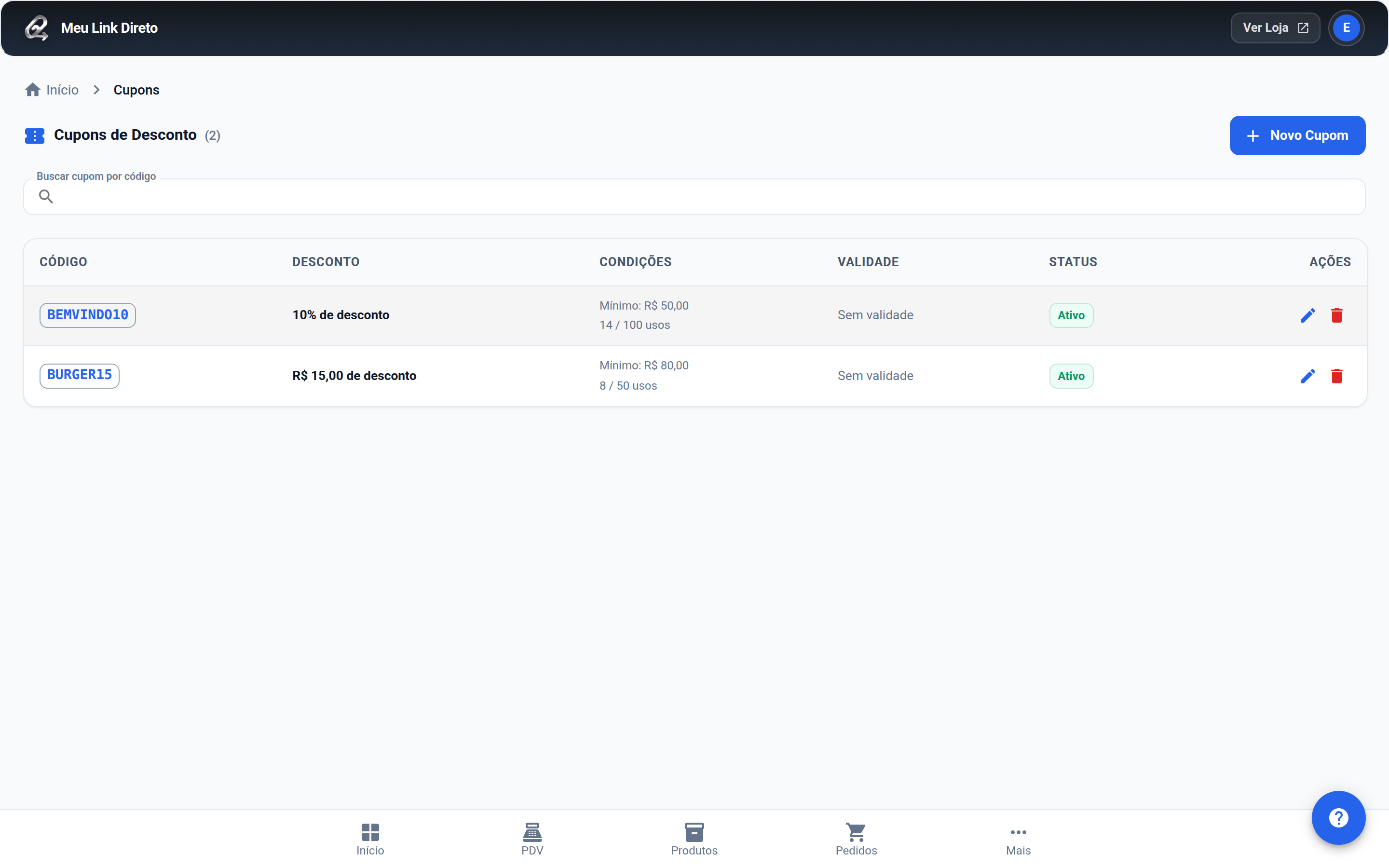This screenshot has height=868, width=1389.
Task: Click the CÓDIGO column header
Action: point(63,262)
